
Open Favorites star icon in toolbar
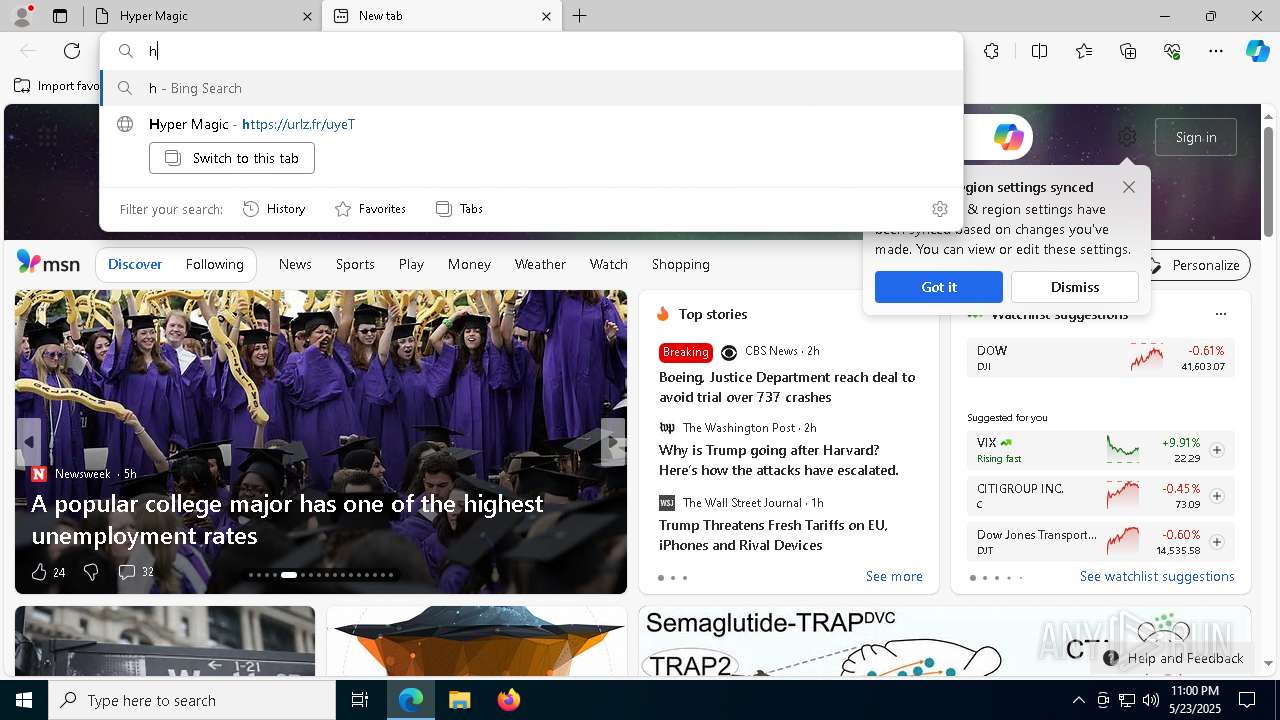(x=1084, y=51)
